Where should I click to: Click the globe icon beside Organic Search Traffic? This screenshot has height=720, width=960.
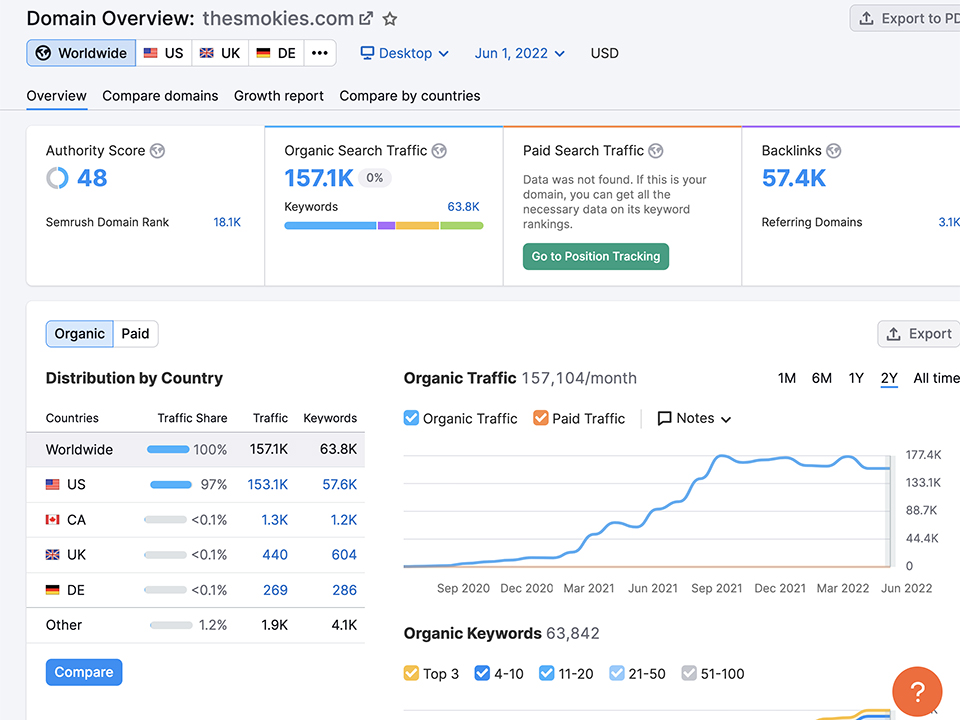point(439,151)
